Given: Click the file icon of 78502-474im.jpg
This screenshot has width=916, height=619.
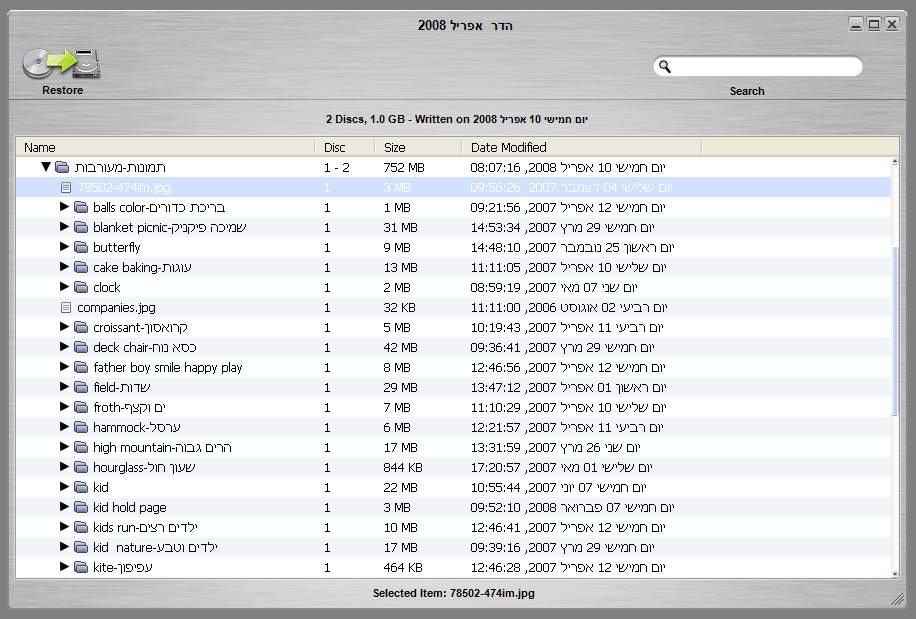Looking at the screenshot, I should click(66, 187).
